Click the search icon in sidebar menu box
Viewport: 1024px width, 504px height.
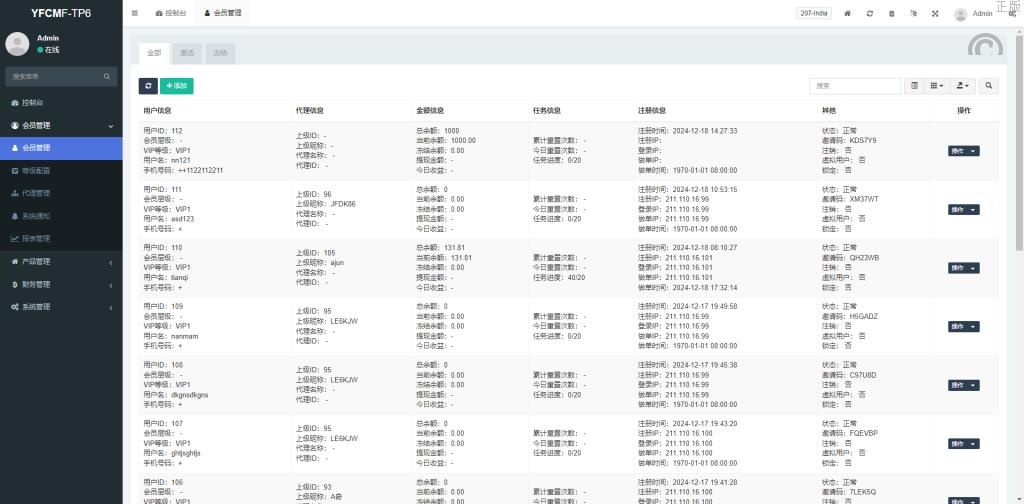tap(108, 76)
